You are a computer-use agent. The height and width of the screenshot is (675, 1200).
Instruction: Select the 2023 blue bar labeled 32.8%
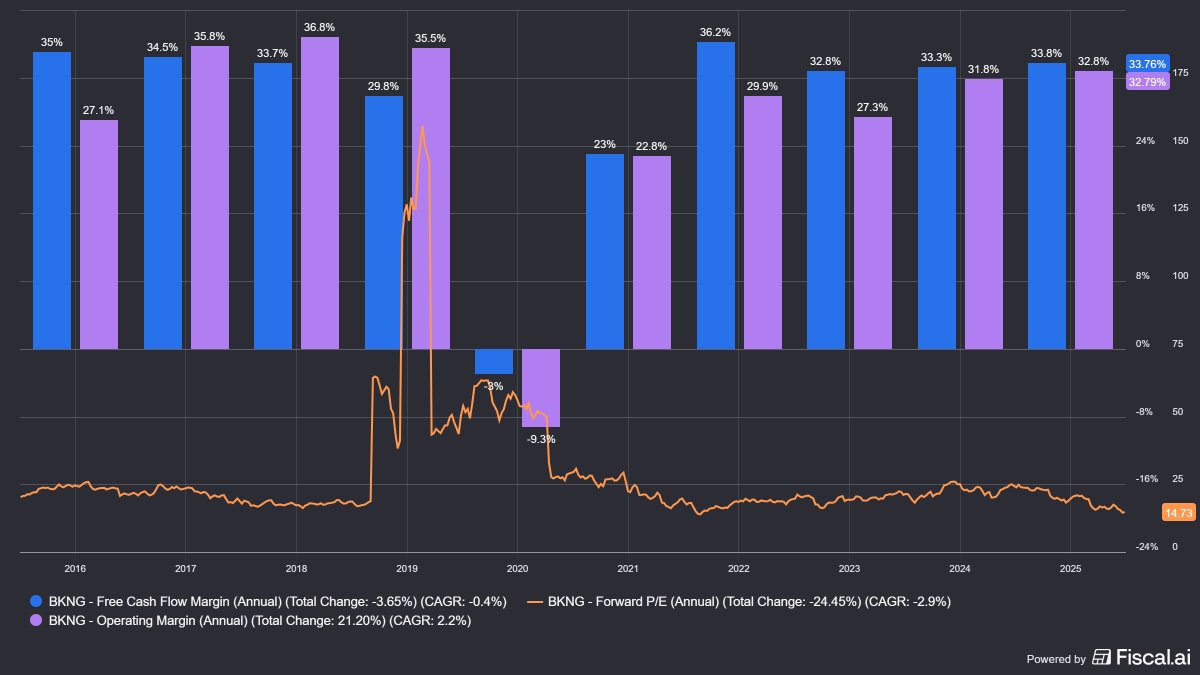click(x=826, y=210)
